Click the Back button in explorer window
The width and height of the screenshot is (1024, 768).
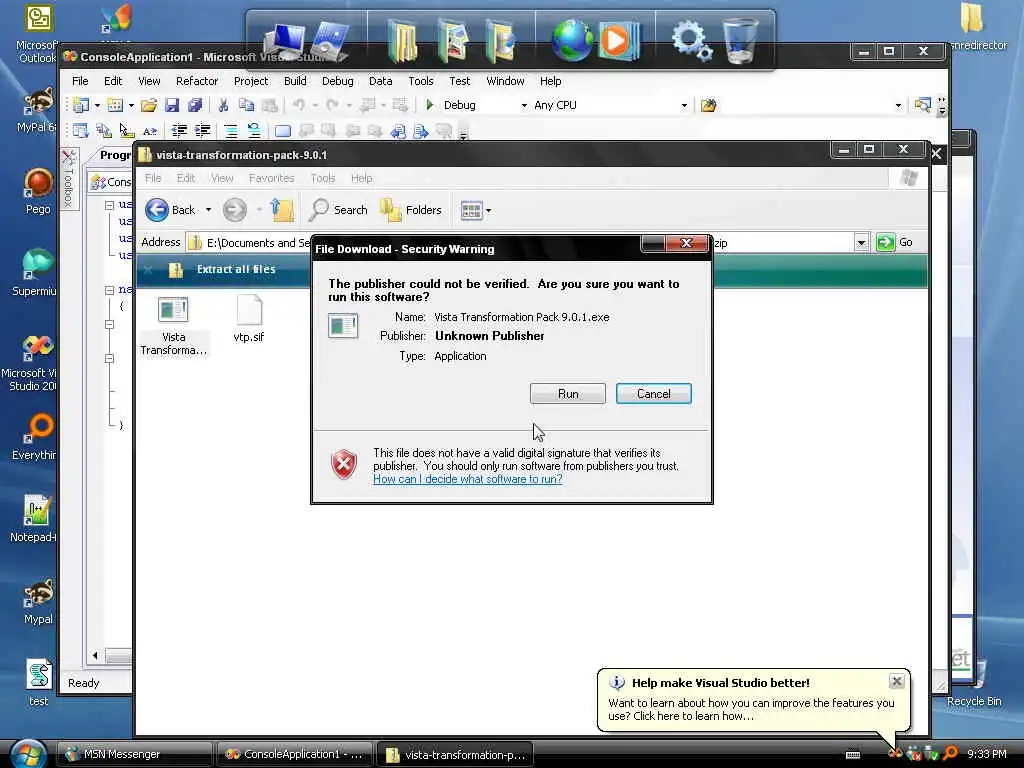click(x=170, y=210)
